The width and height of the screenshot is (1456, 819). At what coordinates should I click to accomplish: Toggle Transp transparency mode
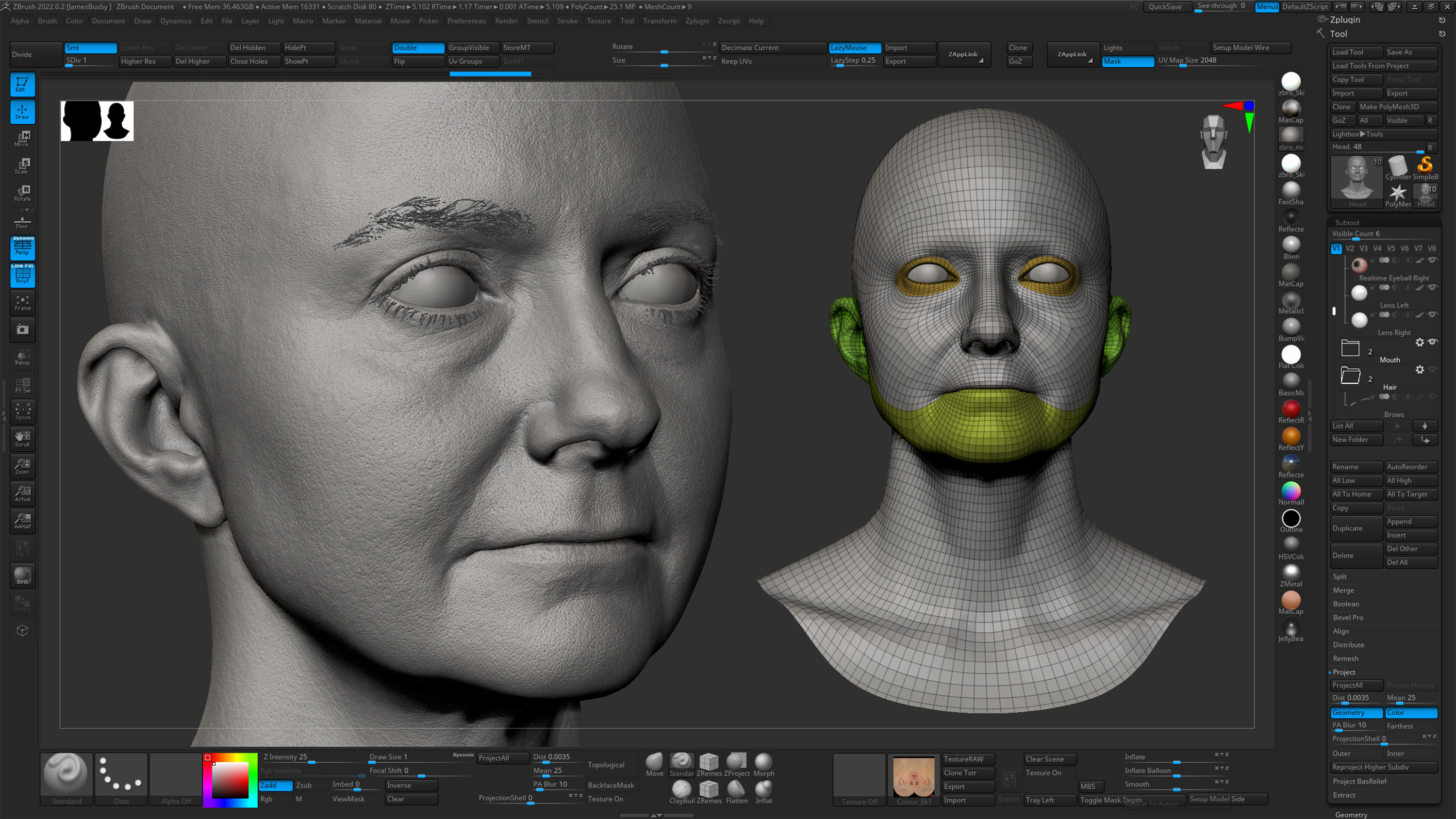[22, 357]
